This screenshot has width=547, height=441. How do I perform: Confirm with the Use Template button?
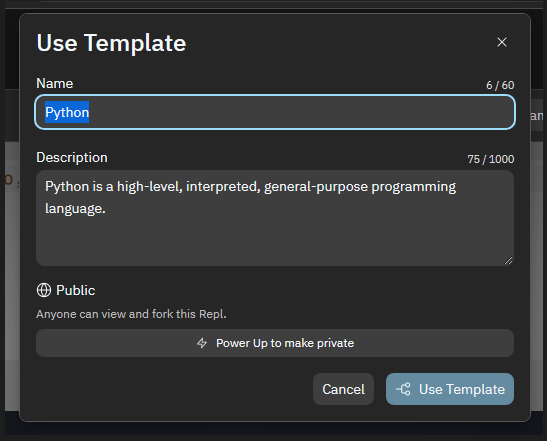450,389
